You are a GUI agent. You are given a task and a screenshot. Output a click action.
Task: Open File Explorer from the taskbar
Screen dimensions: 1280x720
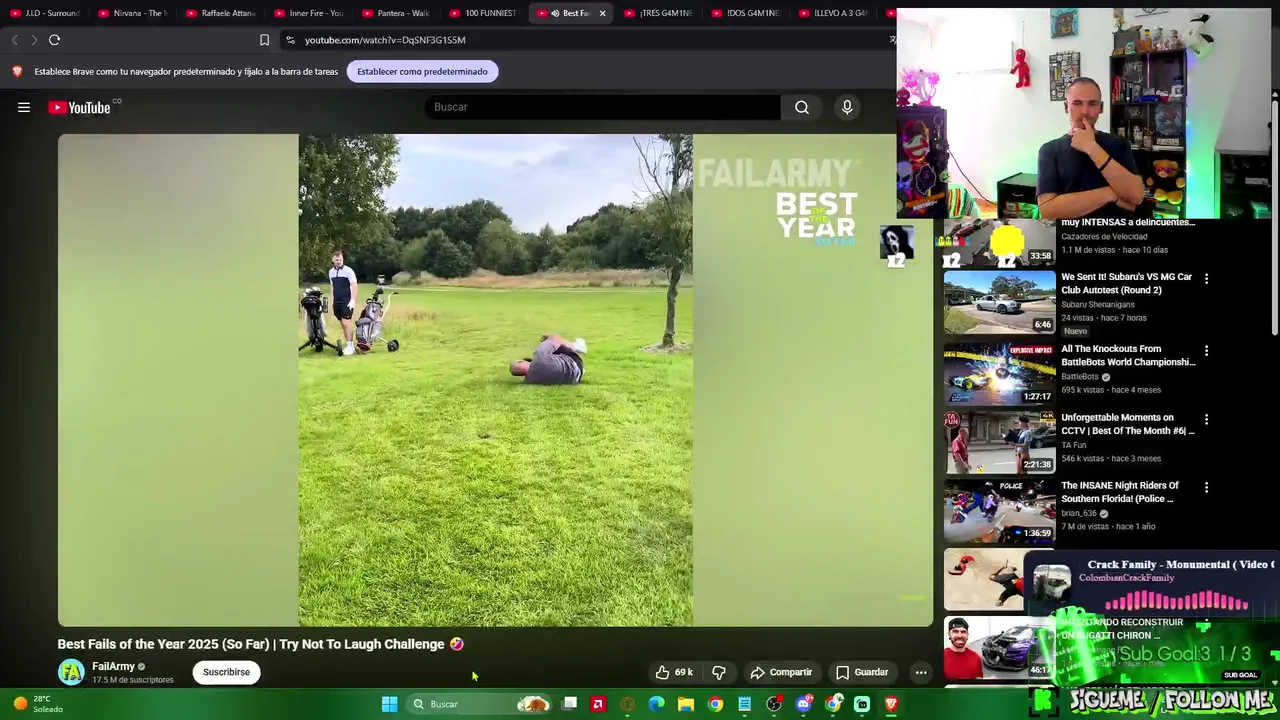(x=685, y=704)
